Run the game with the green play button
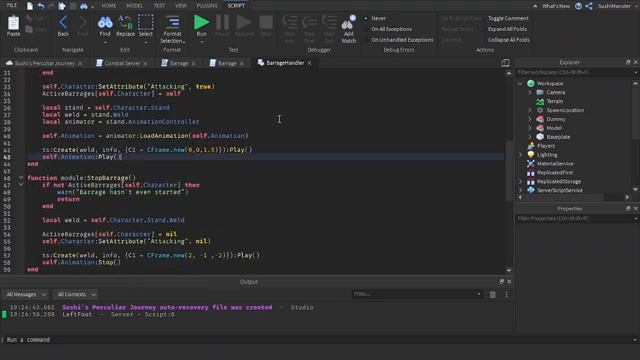Screen dimensions: 640x360 pos(201,22)
